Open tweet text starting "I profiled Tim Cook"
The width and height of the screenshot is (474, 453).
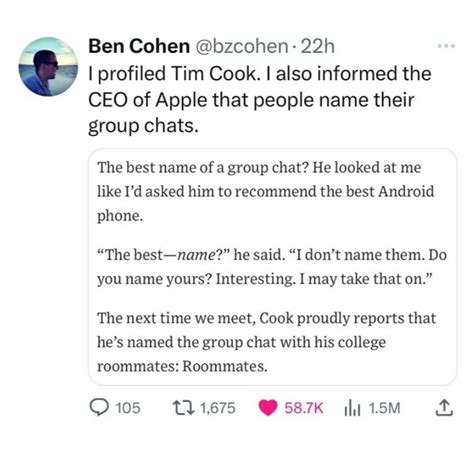[x=260, y=100]
